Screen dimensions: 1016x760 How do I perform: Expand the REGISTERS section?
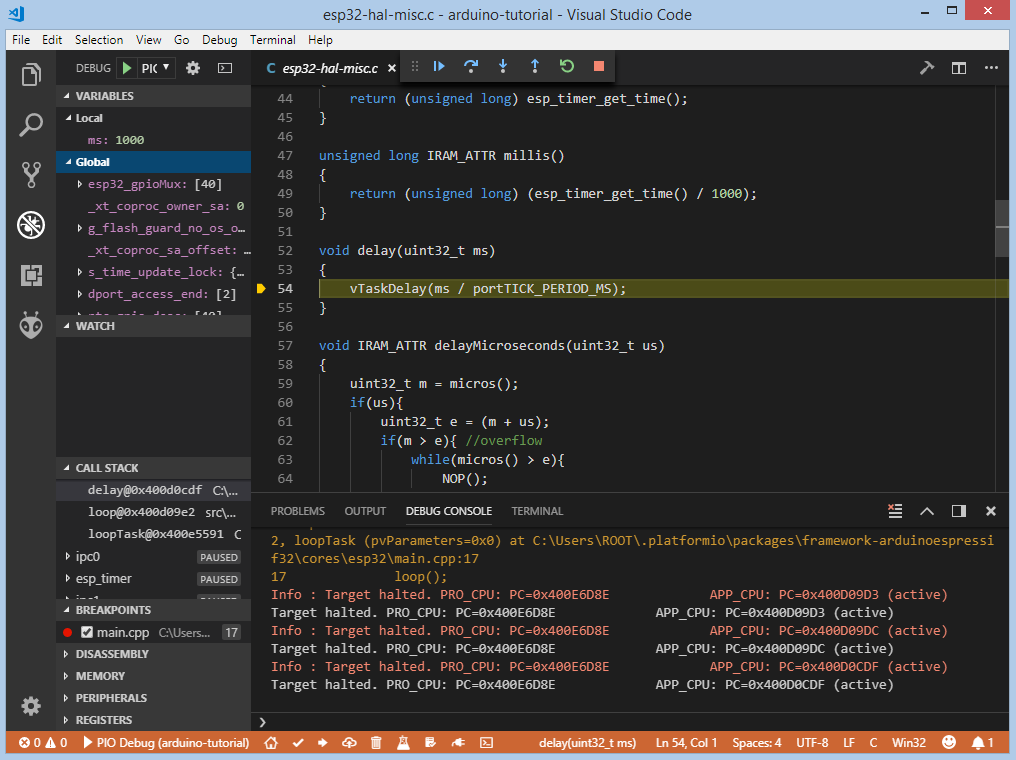(154, 720)
